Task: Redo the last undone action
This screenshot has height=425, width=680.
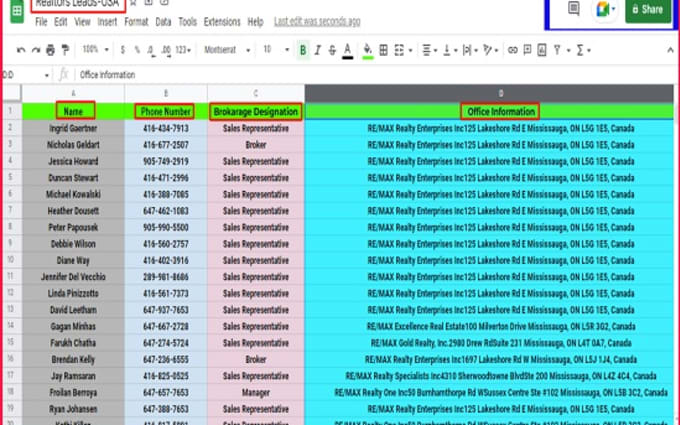Action: coord(36,50)
